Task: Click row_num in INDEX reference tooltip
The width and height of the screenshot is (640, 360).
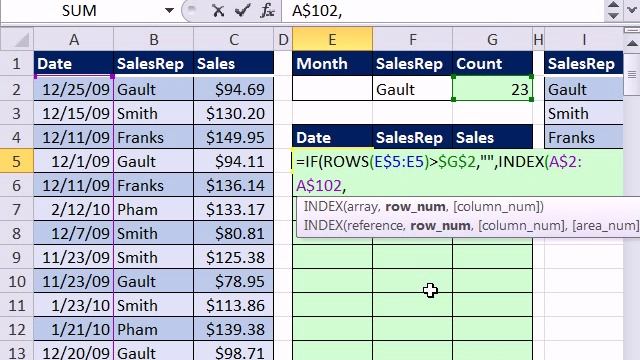Action: (440, 225)
